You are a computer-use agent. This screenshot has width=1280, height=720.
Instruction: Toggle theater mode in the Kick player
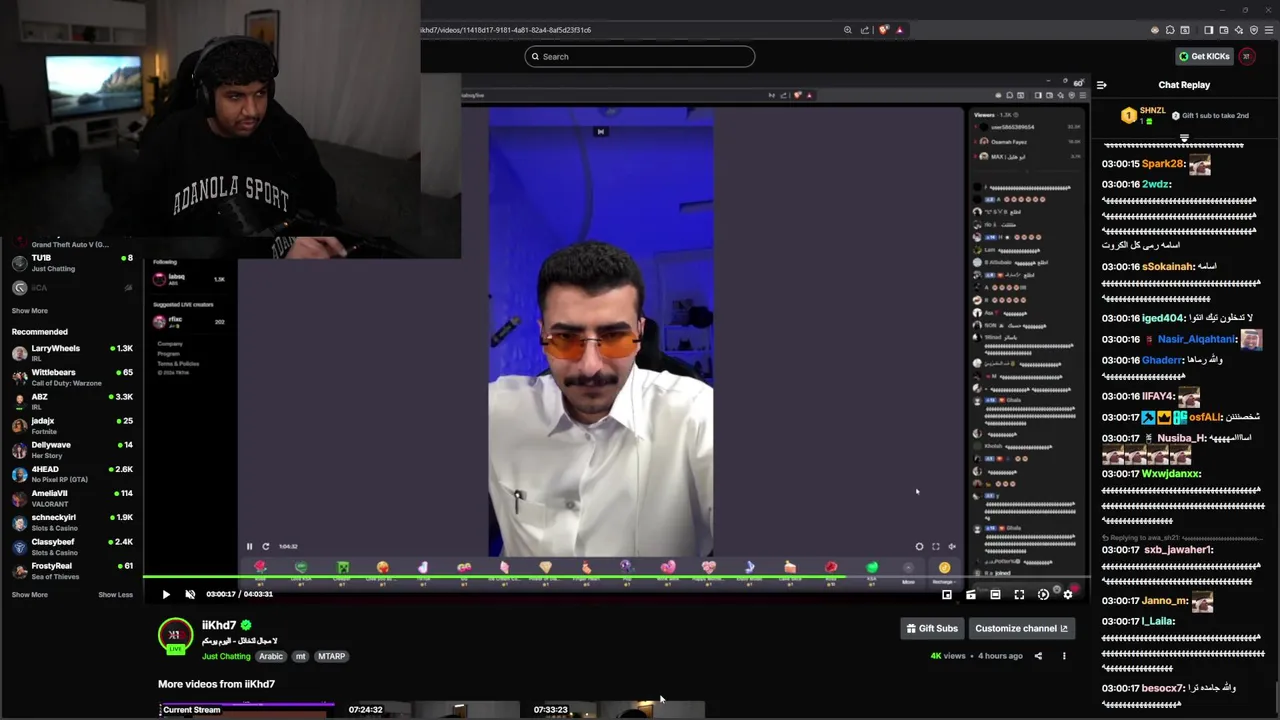(x=995, y=594)
